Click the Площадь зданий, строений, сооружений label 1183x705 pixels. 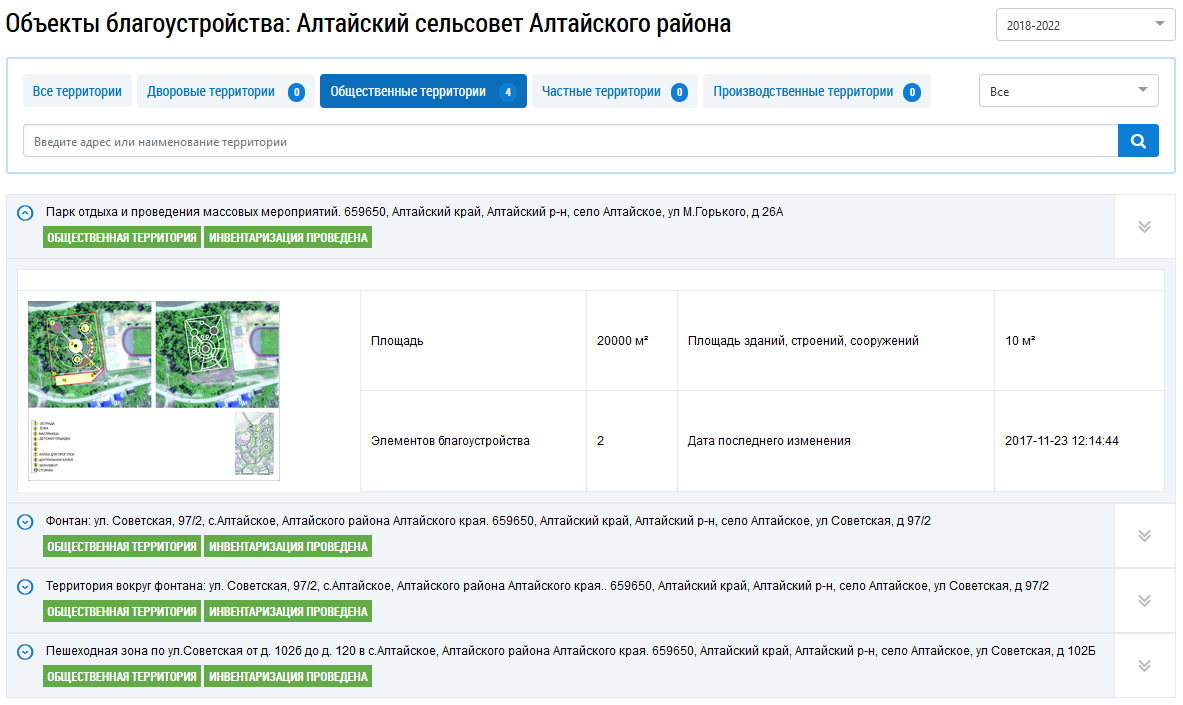click(803, 341)
